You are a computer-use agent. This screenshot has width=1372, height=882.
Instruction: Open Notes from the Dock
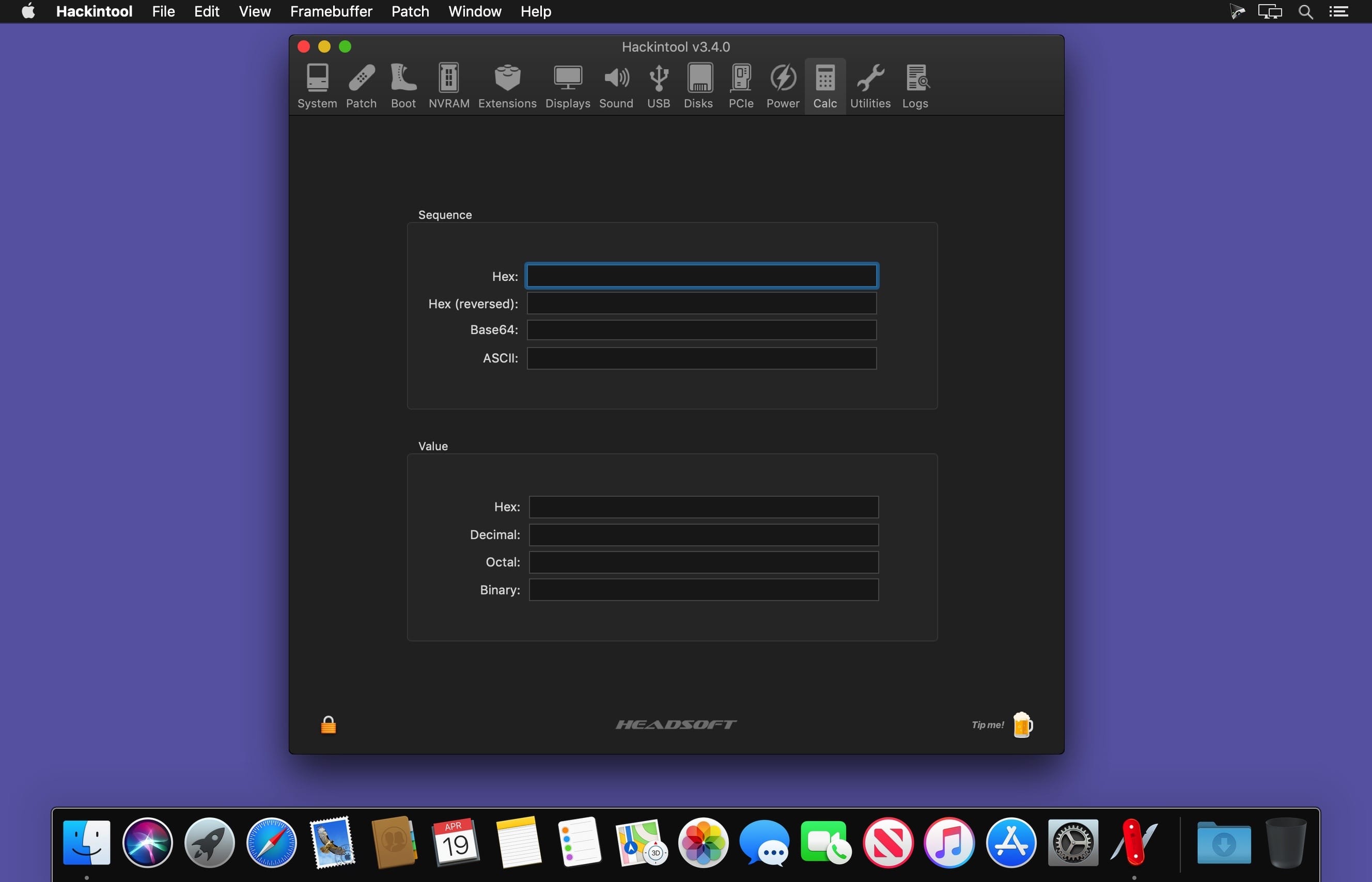519,842
